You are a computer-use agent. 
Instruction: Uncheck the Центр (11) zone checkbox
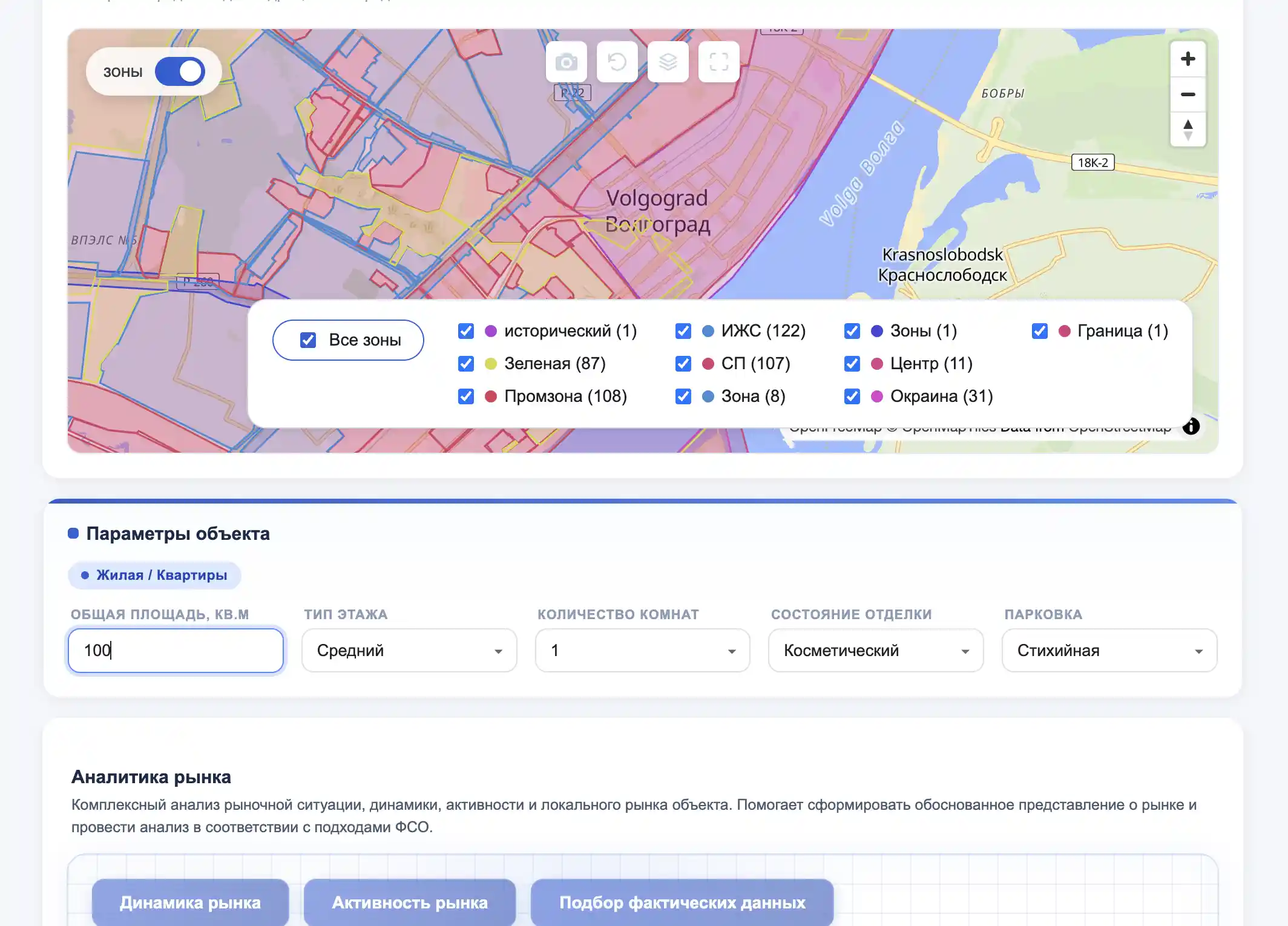click(852, 364)
